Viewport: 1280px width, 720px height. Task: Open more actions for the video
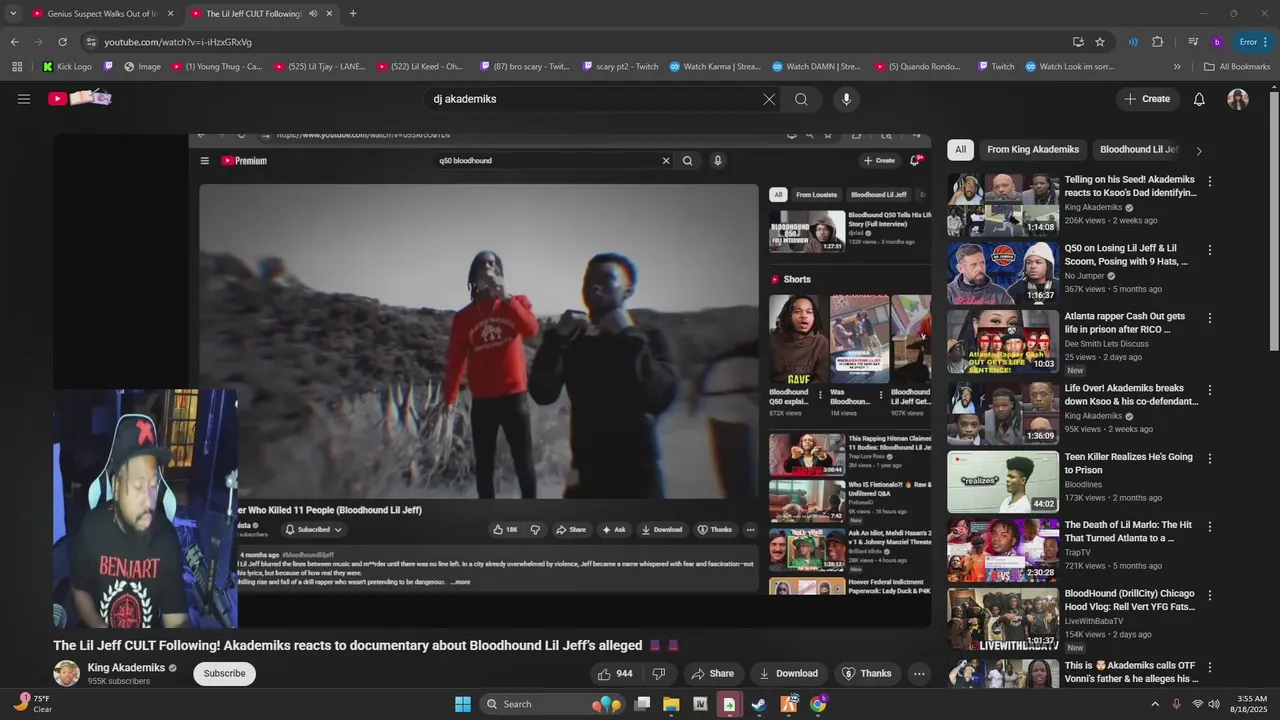918,674
